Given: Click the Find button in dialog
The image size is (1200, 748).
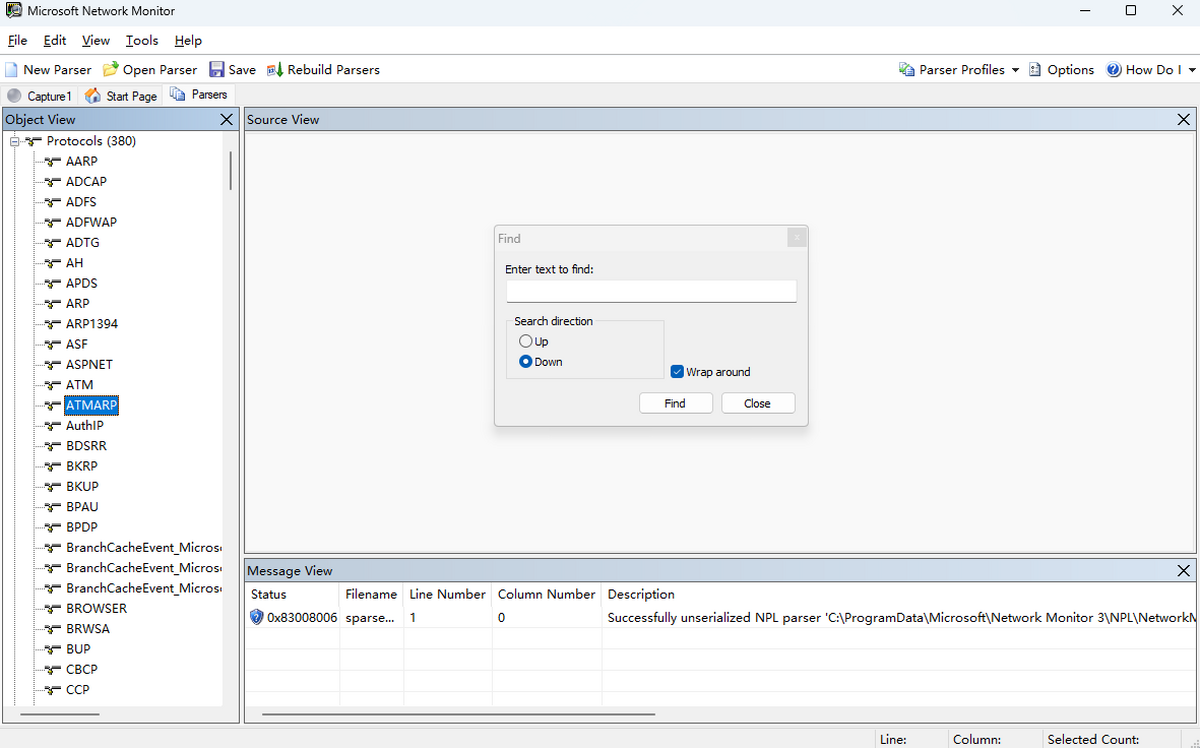Looking at the screenshot, I should point(675,403).
